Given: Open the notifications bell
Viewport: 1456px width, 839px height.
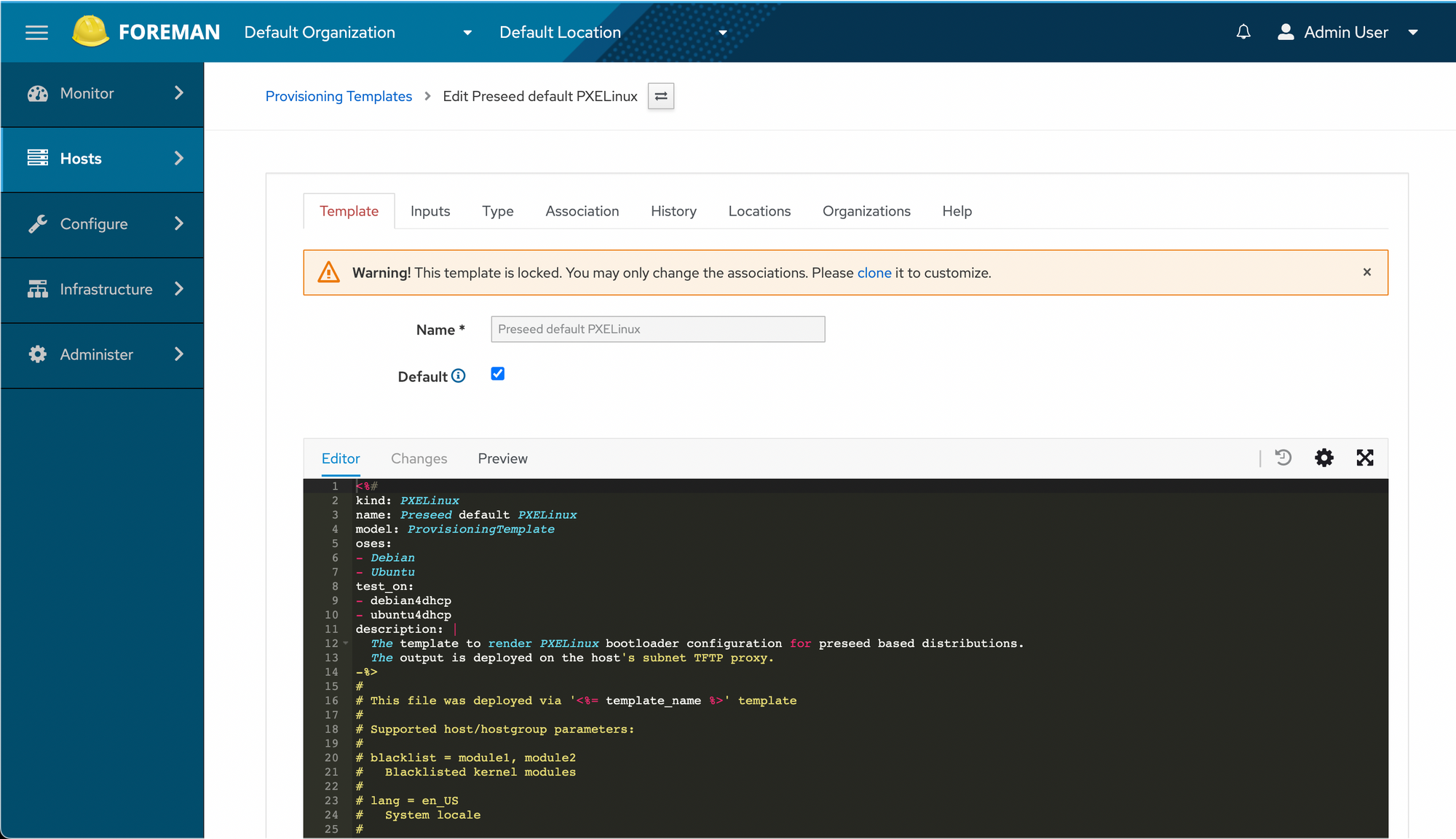Looking at the screenshot, I should pyautogui.click(x=1243, y=32).
